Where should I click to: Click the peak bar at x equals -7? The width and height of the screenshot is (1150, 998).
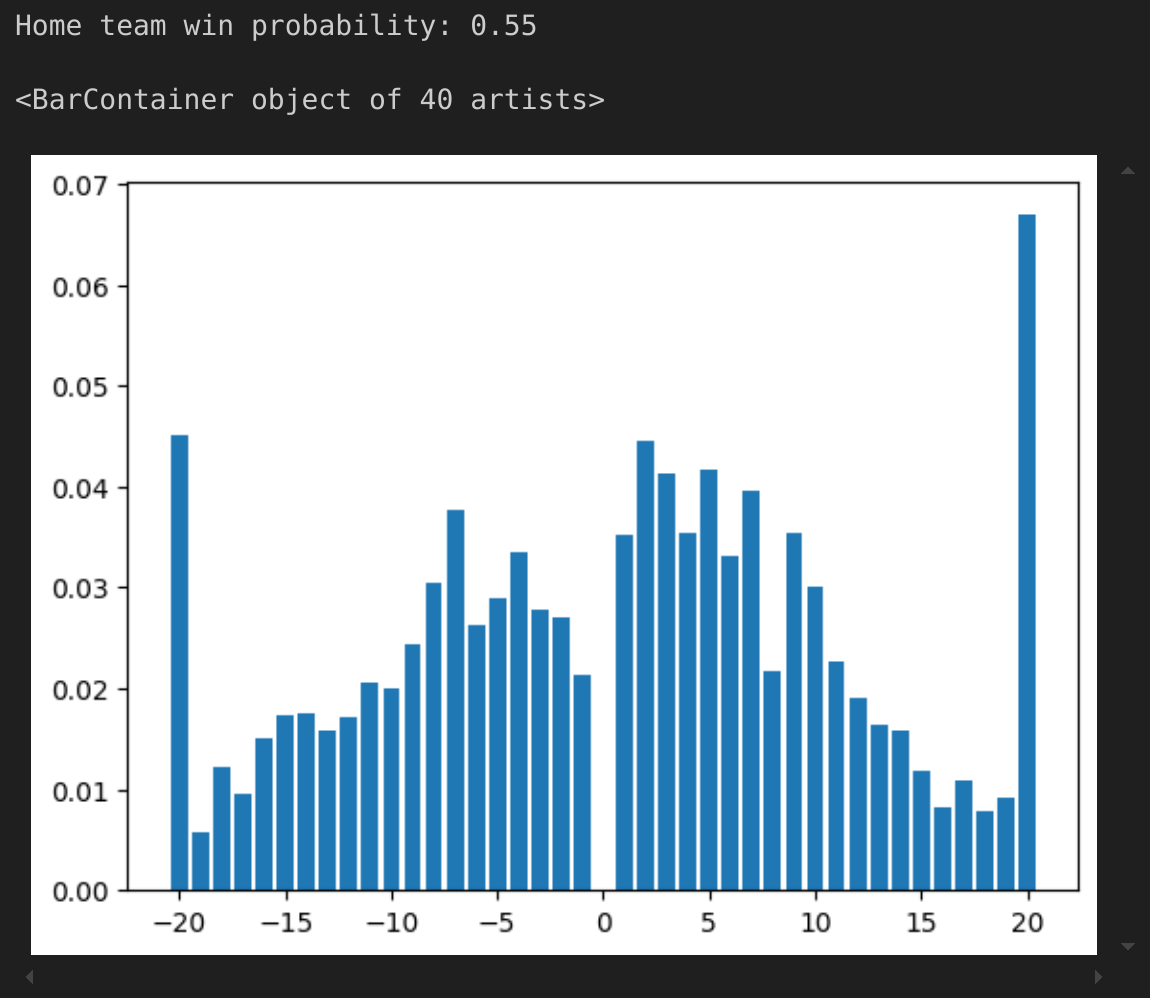(x=455, y=700)
